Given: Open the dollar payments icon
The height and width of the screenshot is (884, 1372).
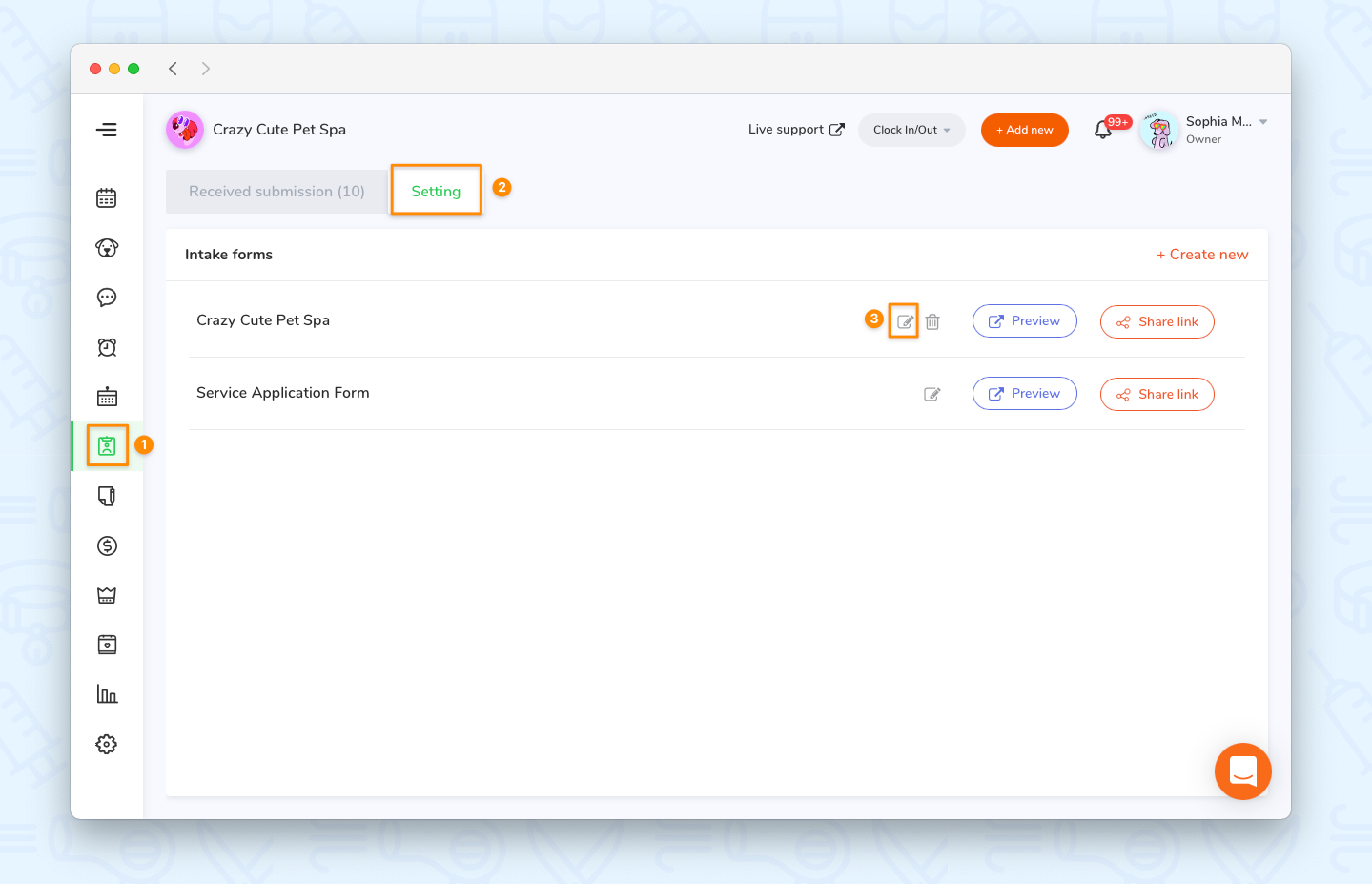Looking at the screenshot, I should coord(107,545).
